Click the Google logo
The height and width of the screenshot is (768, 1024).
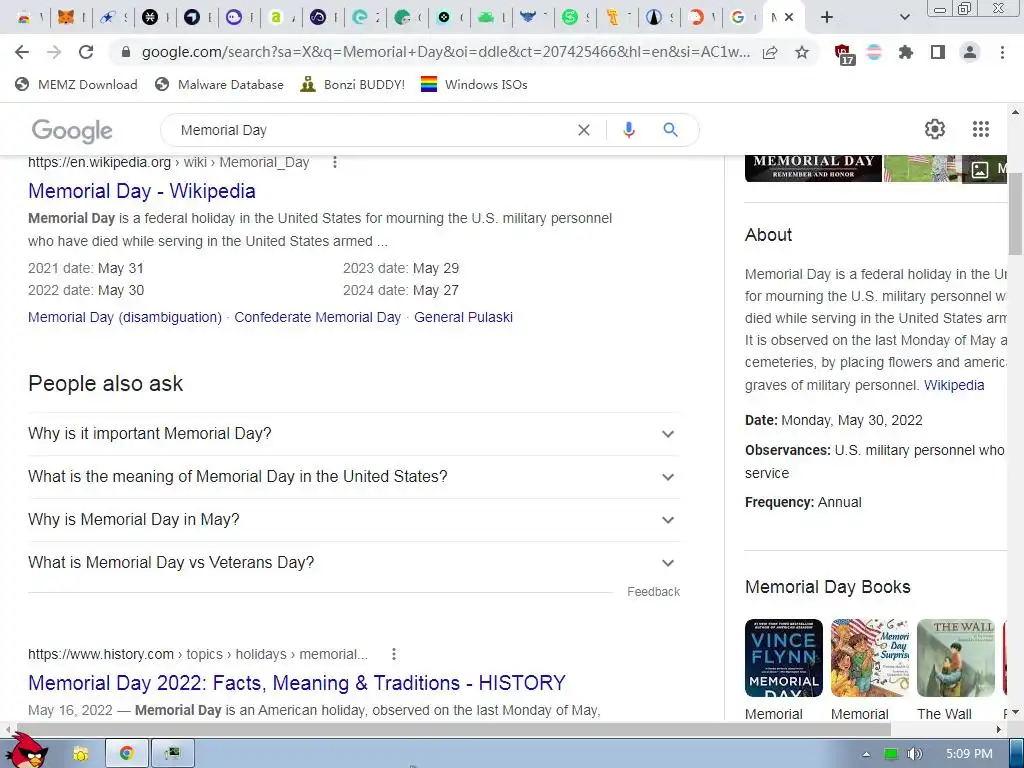[72, 131]
